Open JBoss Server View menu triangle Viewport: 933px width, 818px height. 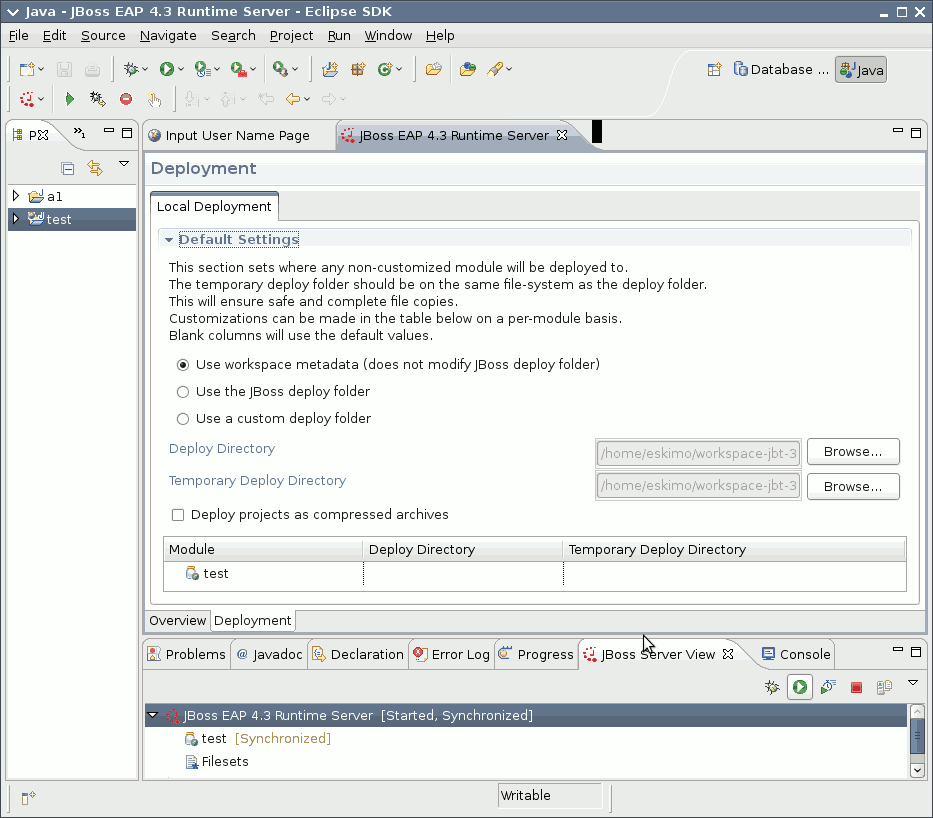(913, 683)
